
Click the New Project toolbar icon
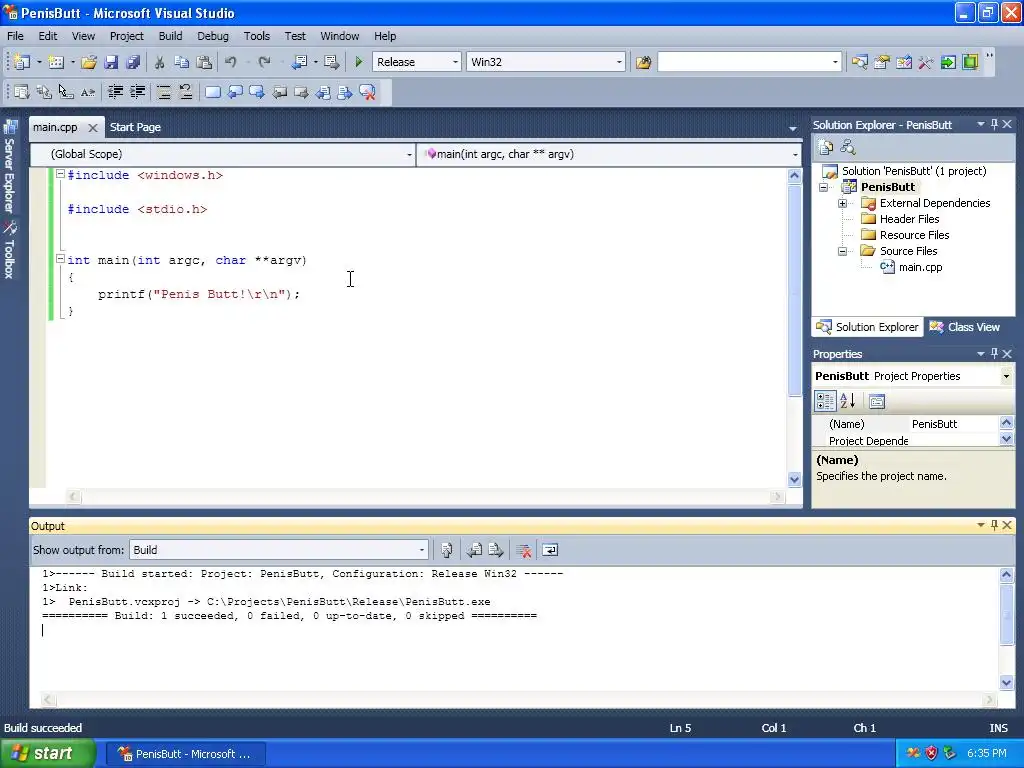point(22,62)
